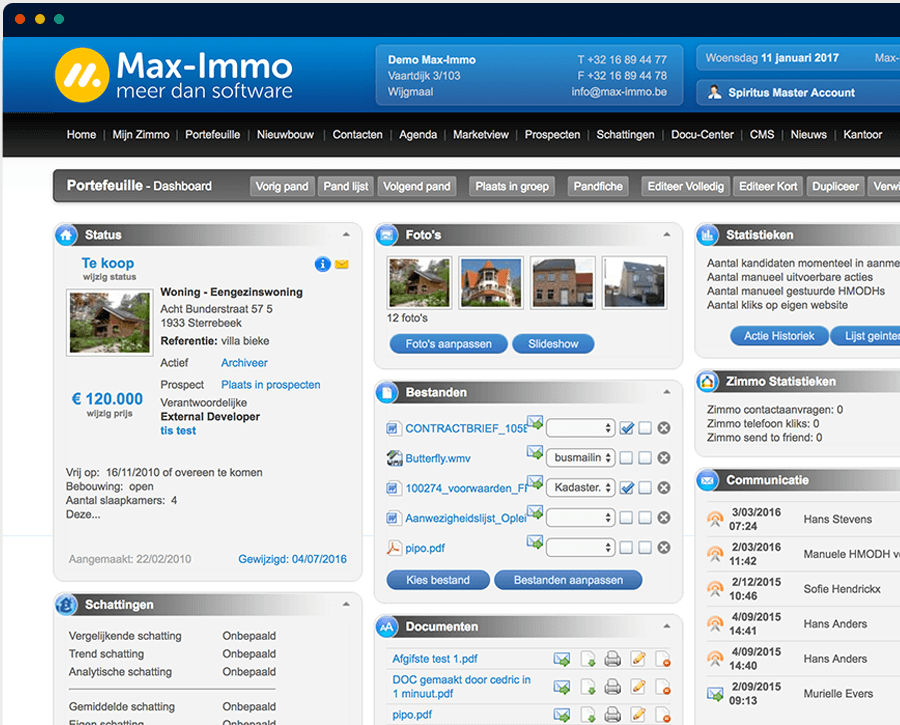Image resolution: width=900 pixels, height=725 pixels.
Task: Click the Max-Immo logo
Action: (174, 75)
